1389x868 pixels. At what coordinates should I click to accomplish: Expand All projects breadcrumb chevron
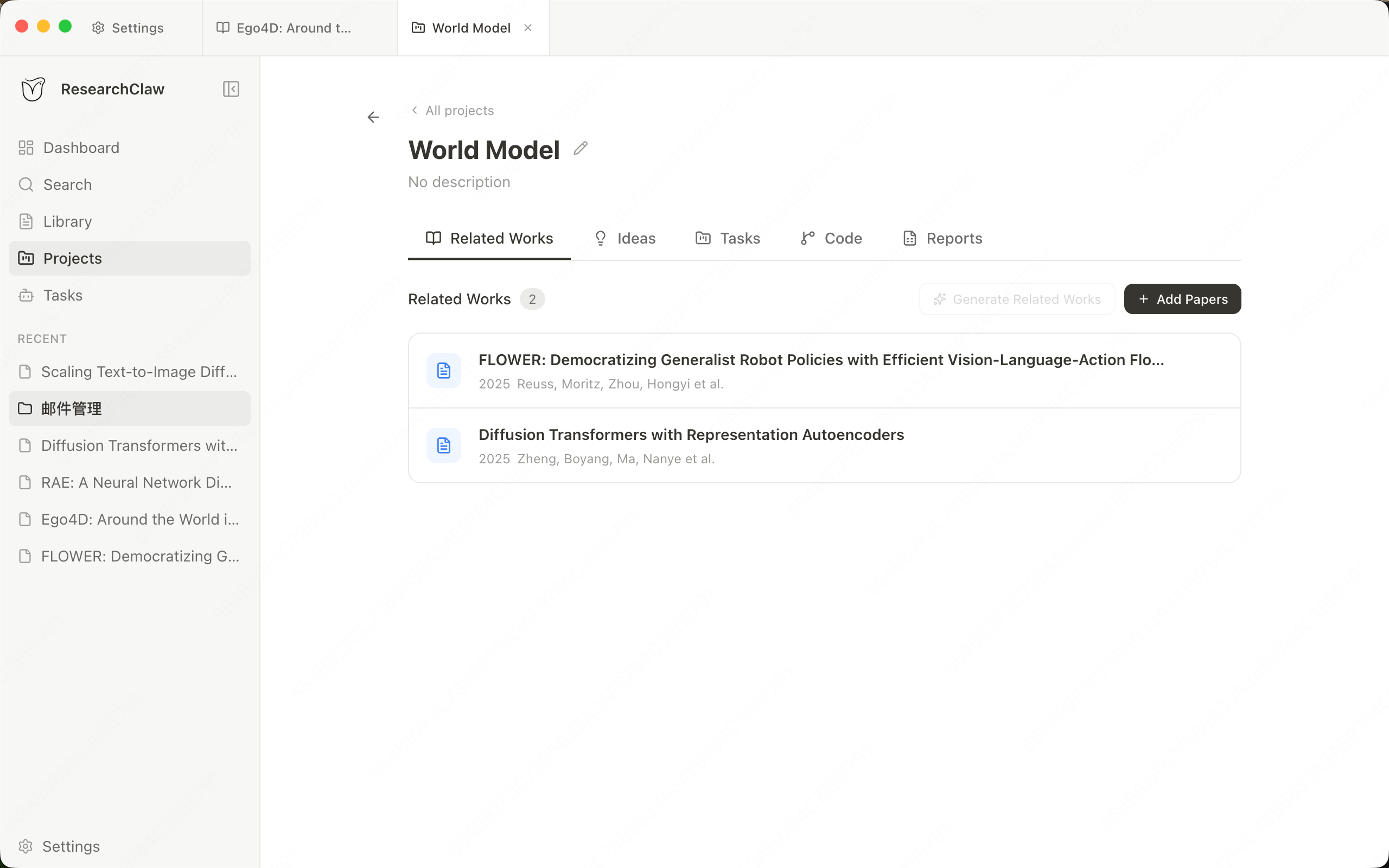pos(415,110)
